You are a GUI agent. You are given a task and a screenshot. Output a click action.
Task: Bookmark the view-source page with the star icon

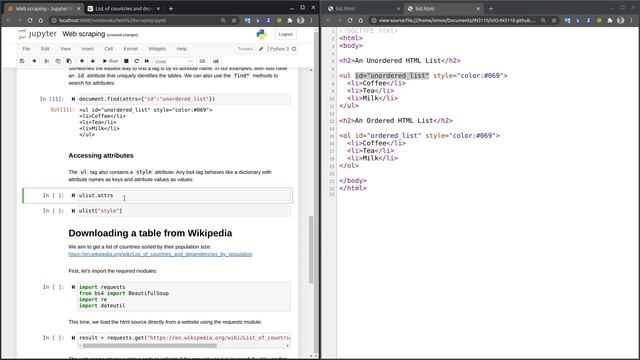tap(554, 20)
